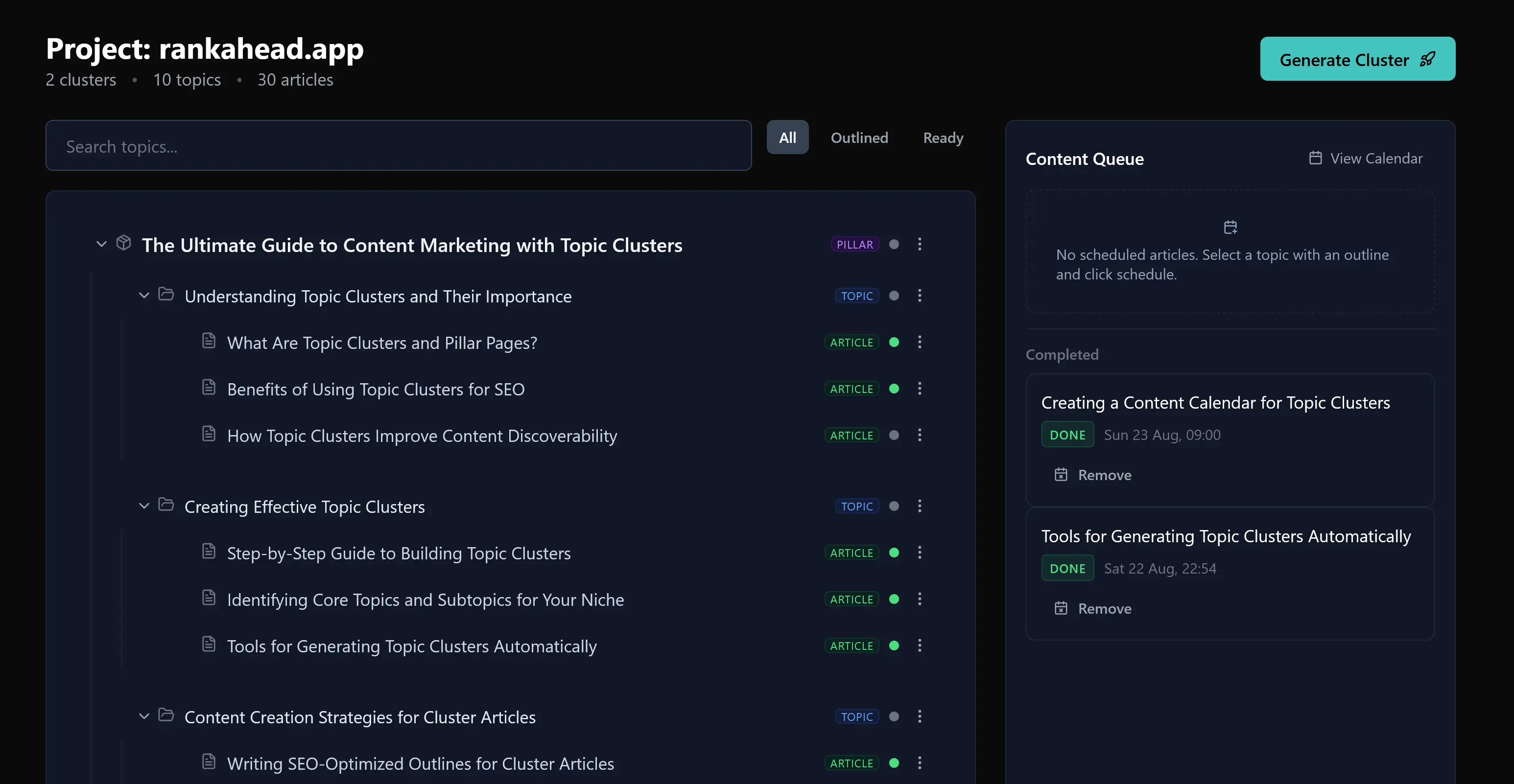Click document icon for What Are Topic Clusters

pos(209,340)
